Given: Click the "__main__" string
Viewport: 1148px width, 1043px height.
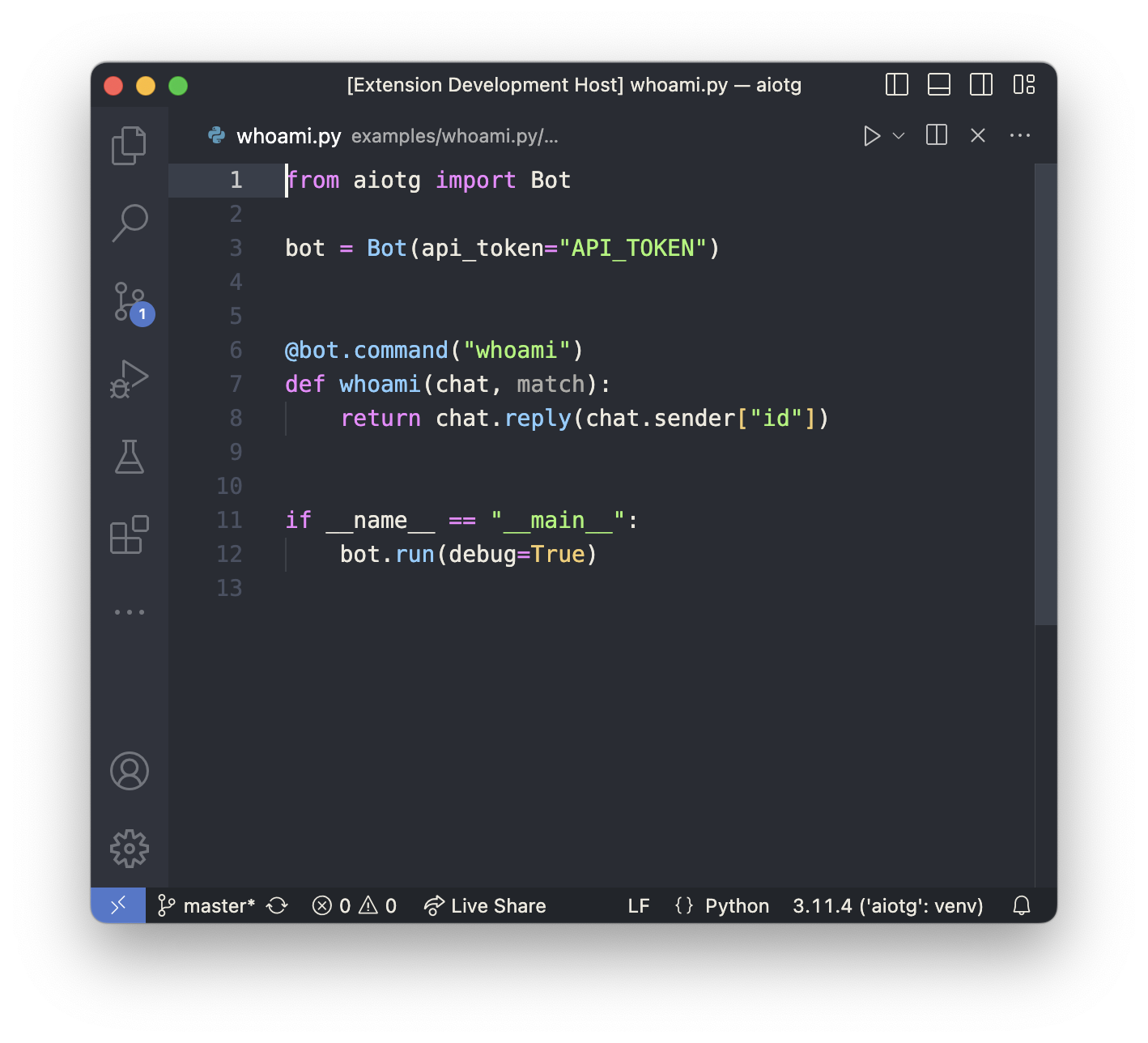Looking at the screenshot, I should click(557, 520).
